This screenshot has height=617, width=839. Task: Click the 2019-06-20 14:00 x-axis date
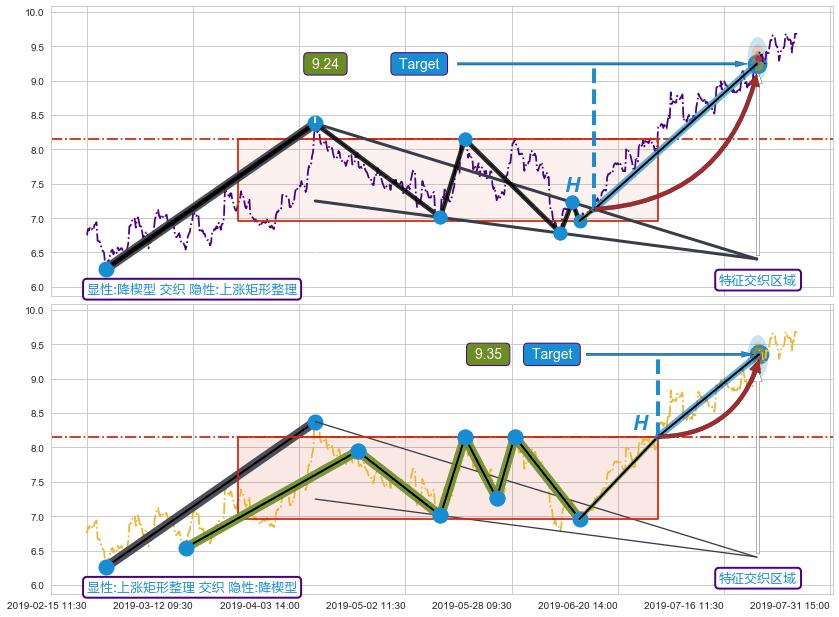click(x=578, y=605)
